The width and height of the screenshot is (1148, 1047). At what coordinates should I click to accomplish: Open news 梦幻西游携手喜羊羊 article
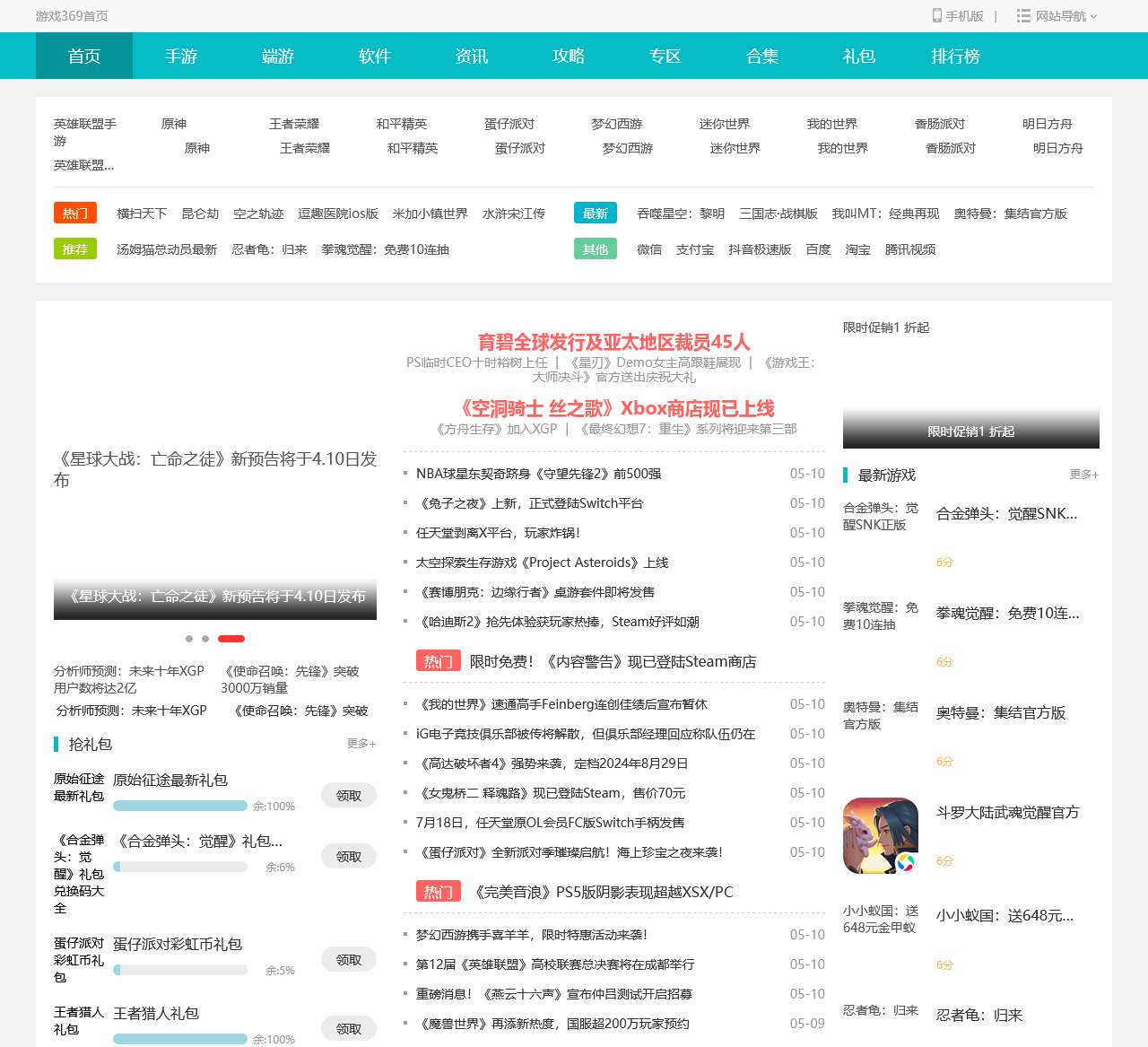(x=532, y=935)
